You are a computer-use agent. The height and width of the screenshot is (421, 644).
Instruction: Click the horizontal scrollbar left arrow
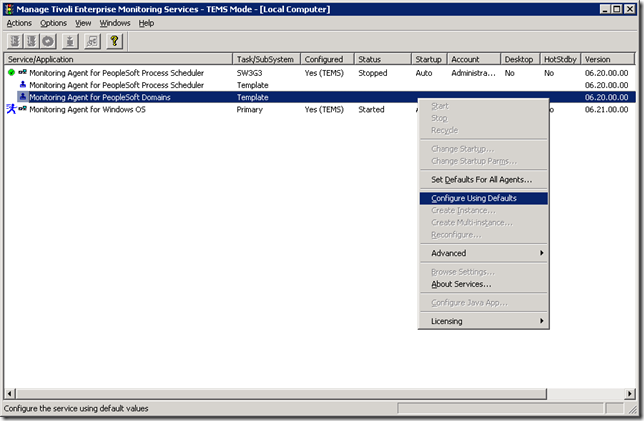coord(10,393)
